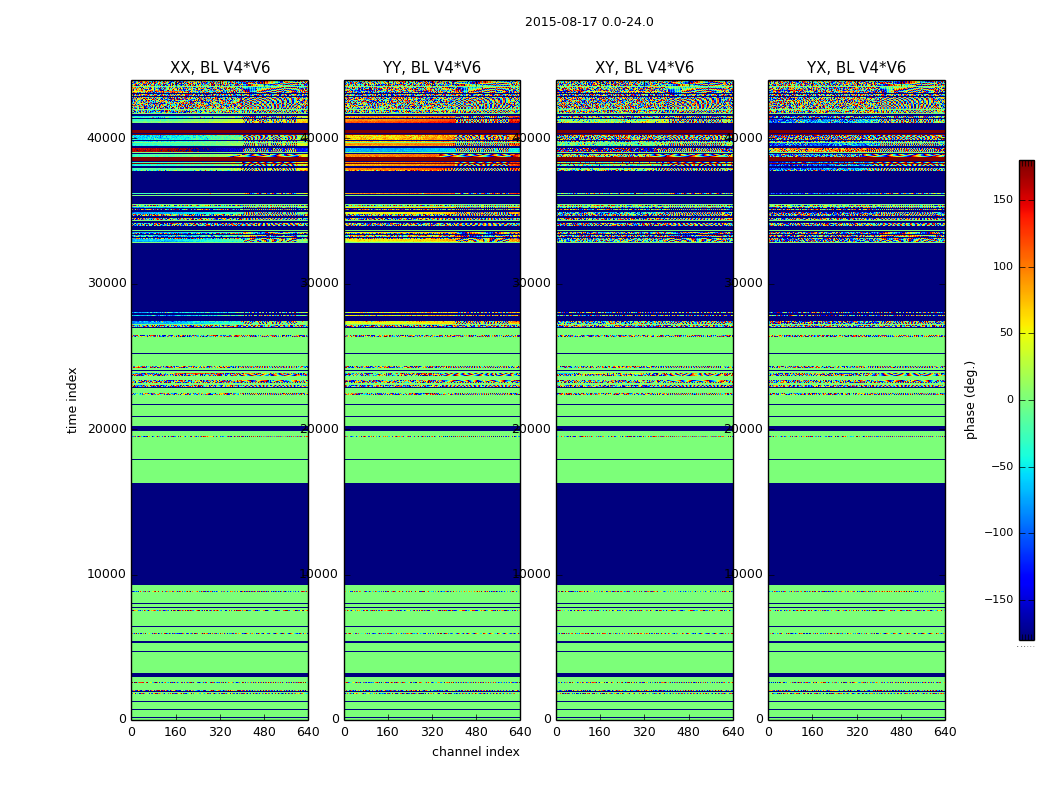1050x800 pixels.
Task: Select the "channel index" x-axis label
Action: click(x=475, y=752)
